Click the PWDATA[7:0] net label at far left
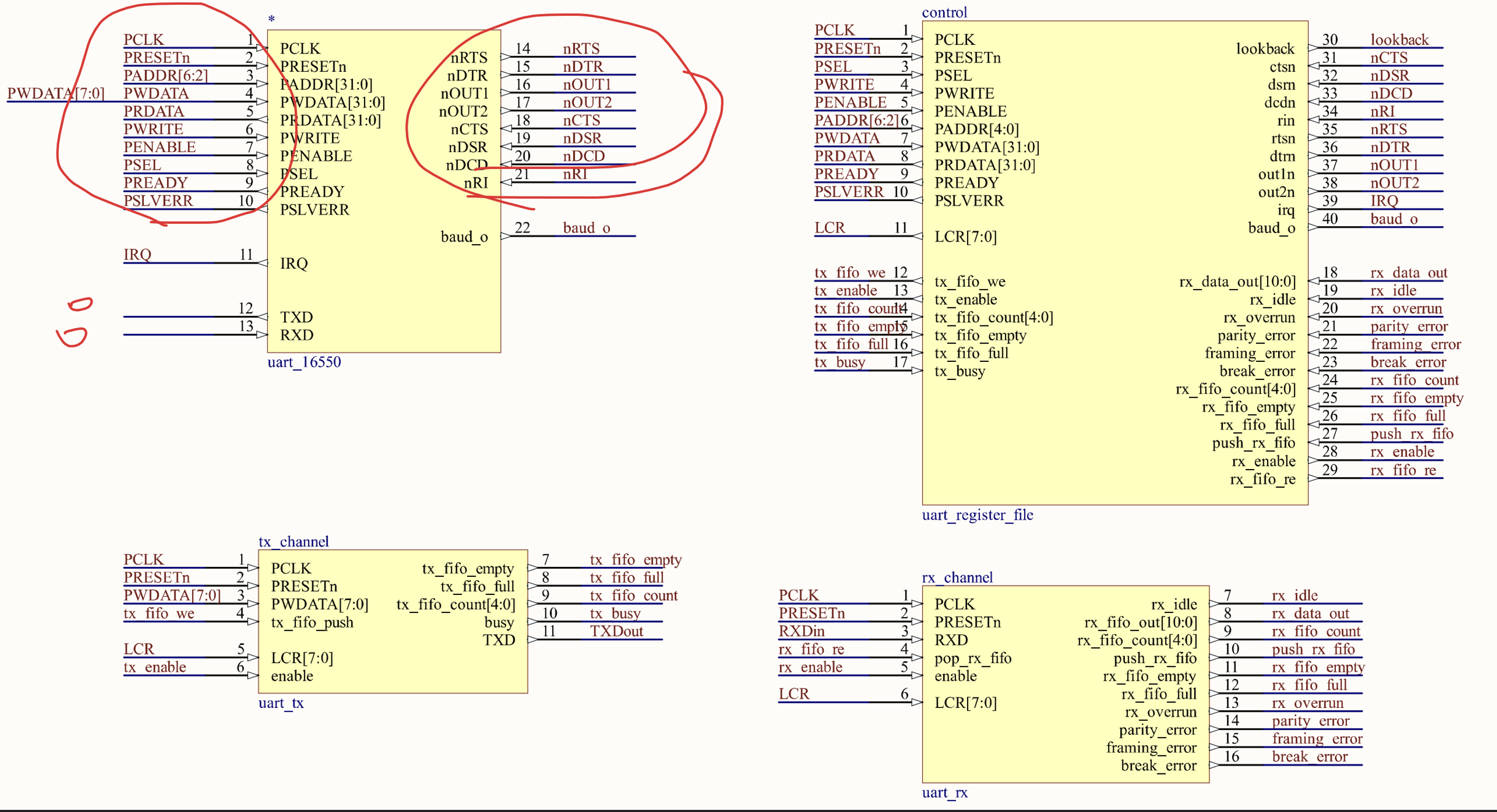This screenshot has height=812, width=1497. 55,94
